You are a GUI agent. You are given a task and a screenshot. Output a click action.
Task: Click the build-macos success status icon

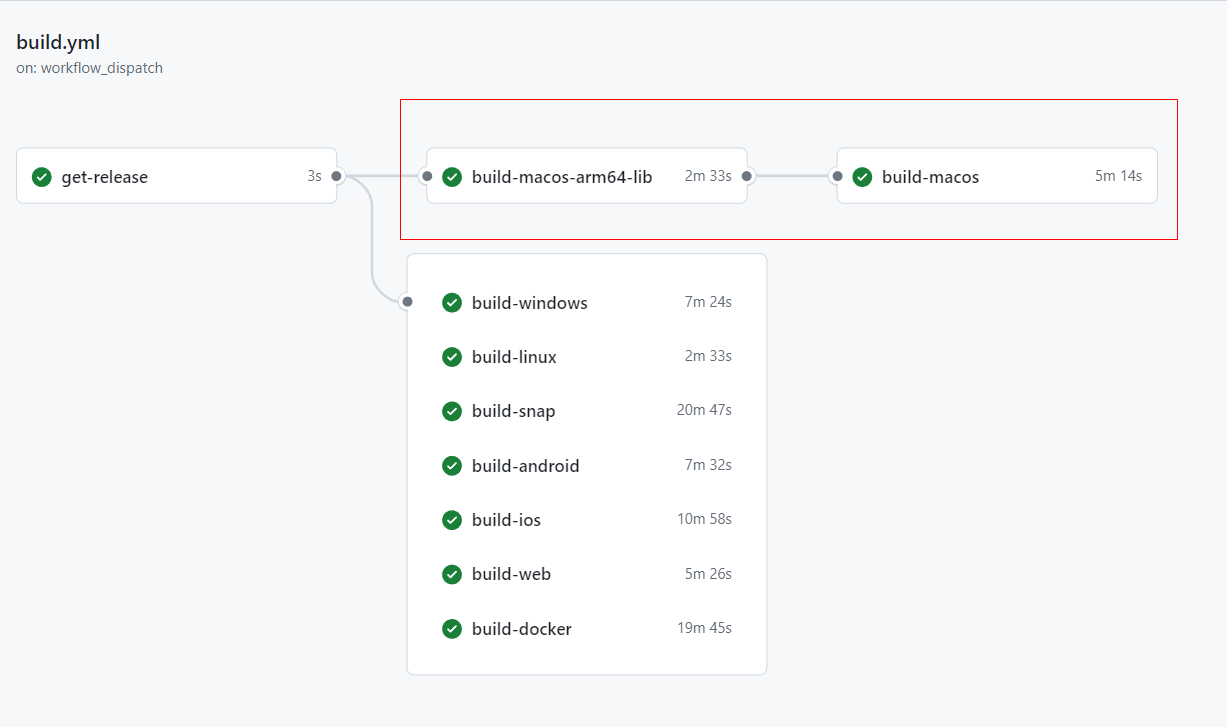click(x=862, y=177)
